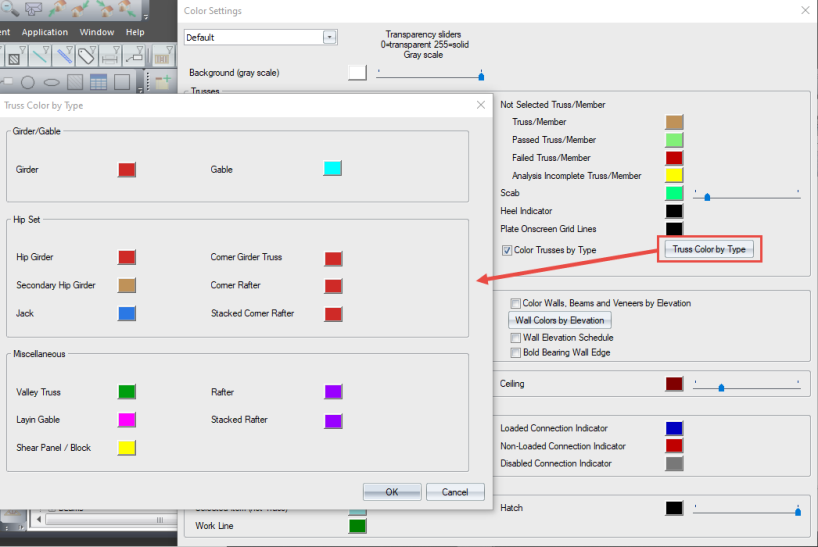The height and width of the screenshot is (547, 818).
Task: Select house view with arrow at upper-left
Action: coord(104,8)
